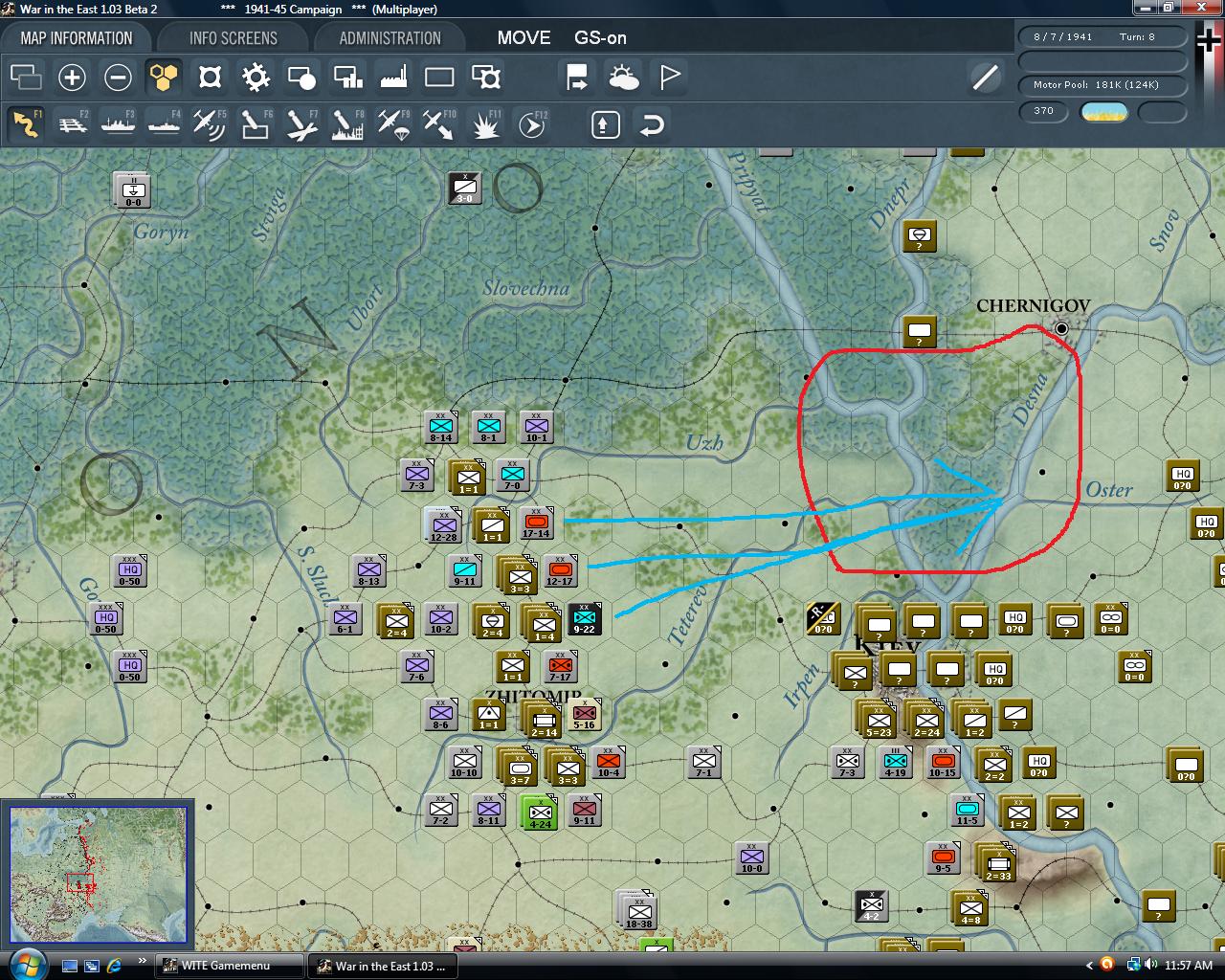Select the F7 bomb airfield mode icon

tap(301, 124)
